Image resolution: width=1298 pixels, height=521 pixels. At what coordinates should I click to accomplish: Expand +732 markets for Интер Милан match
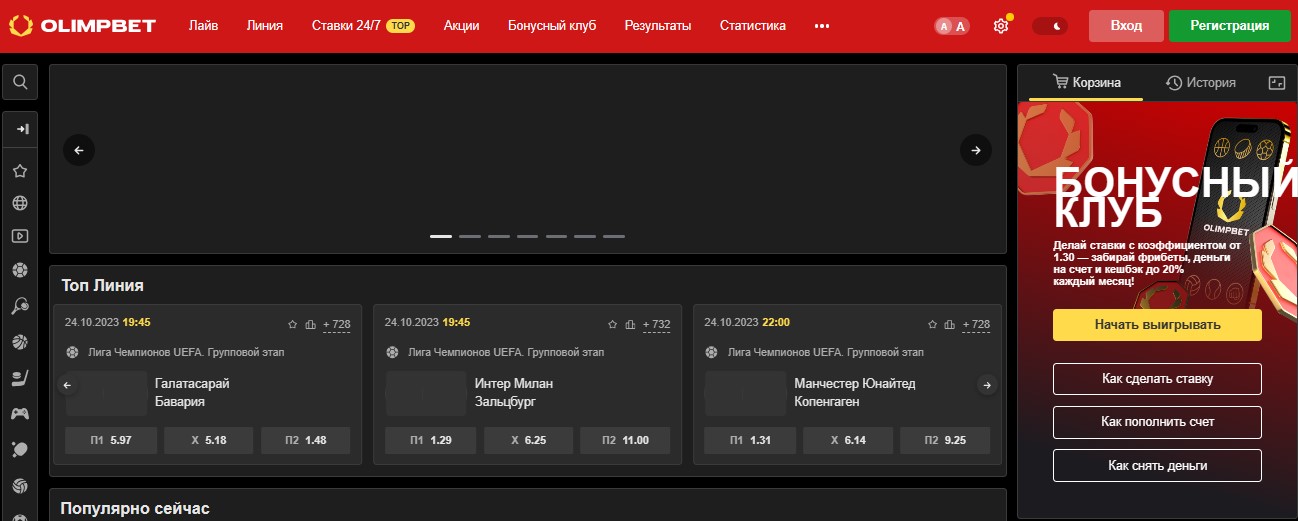tap(656, 324)
